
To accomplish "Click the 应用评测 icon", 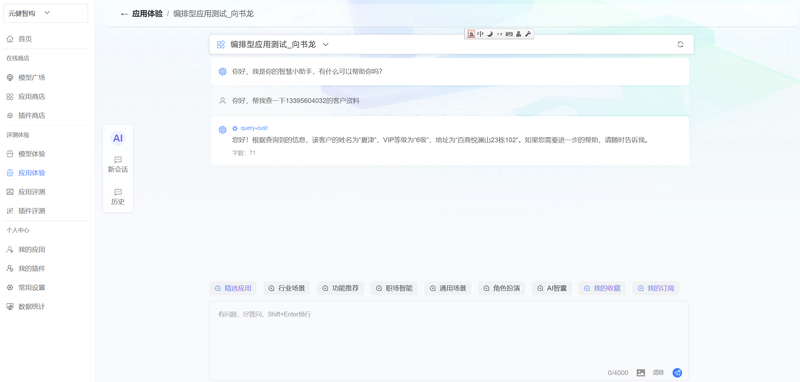I will 10,192.
